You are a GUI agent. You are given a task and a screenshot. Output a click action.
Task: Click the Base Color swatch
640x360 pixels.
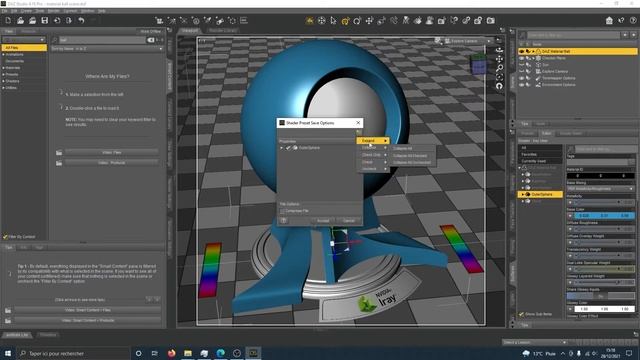coord(604,216)
